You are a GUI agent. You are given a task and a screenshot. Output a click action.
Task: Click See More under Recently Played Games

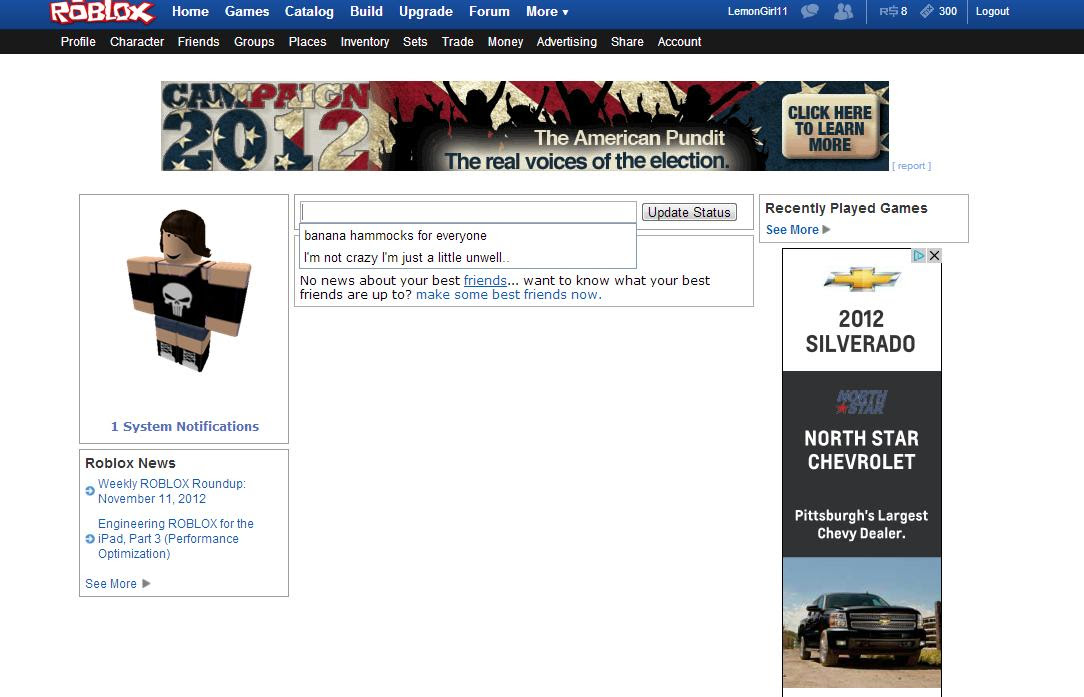pyautogui.click(x=792, y=230)
